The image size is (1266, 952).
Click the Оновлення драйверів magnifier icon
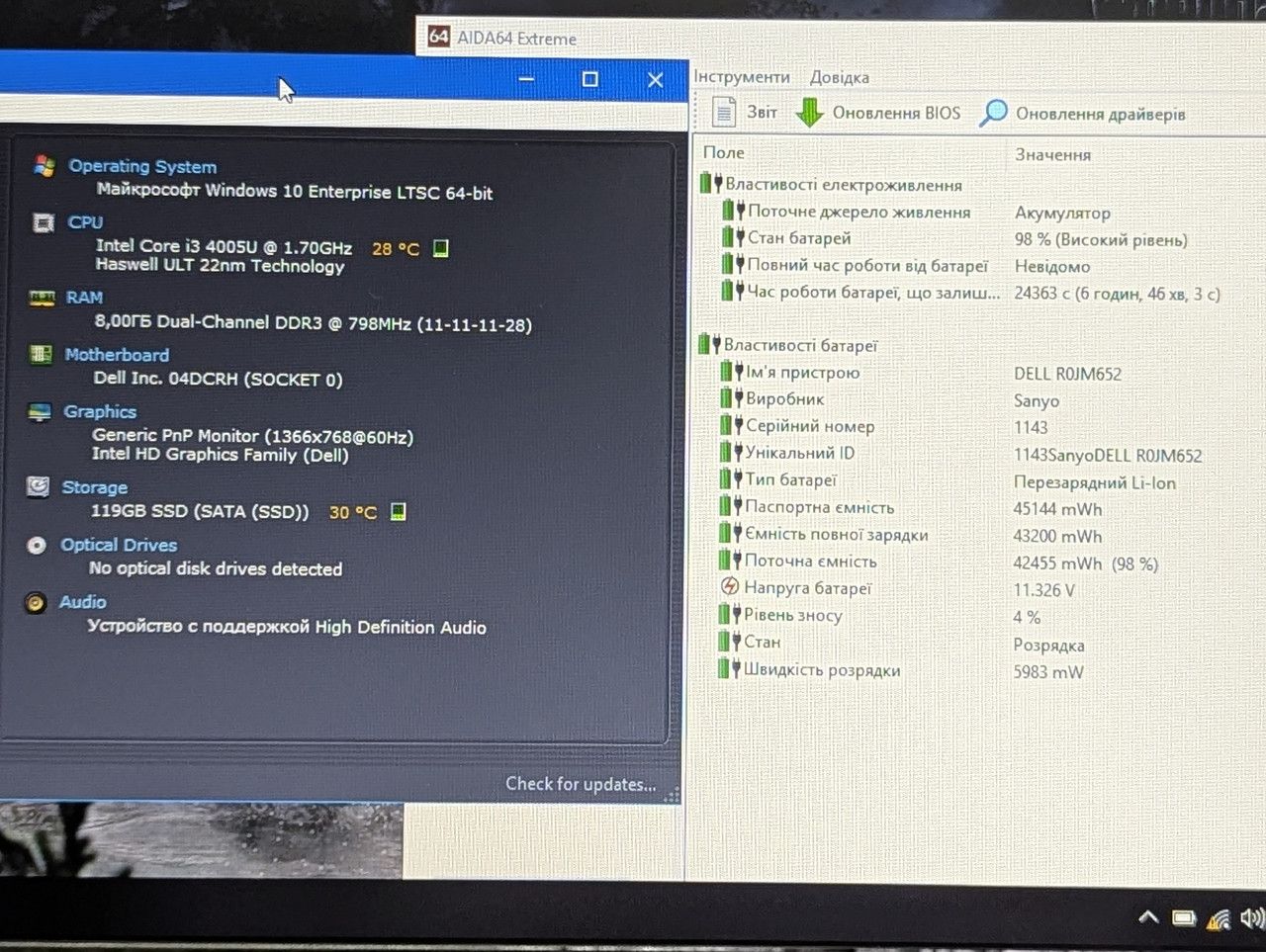[x=993, y=114]
